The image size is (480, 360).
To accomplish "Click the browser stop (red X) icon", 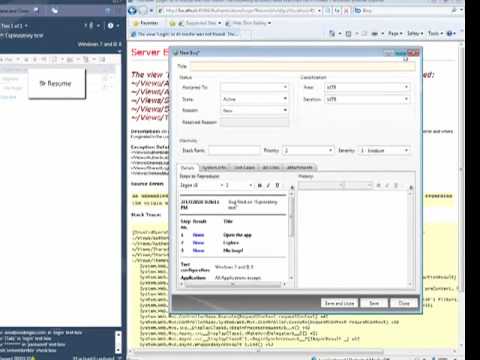I will (346, 11).
